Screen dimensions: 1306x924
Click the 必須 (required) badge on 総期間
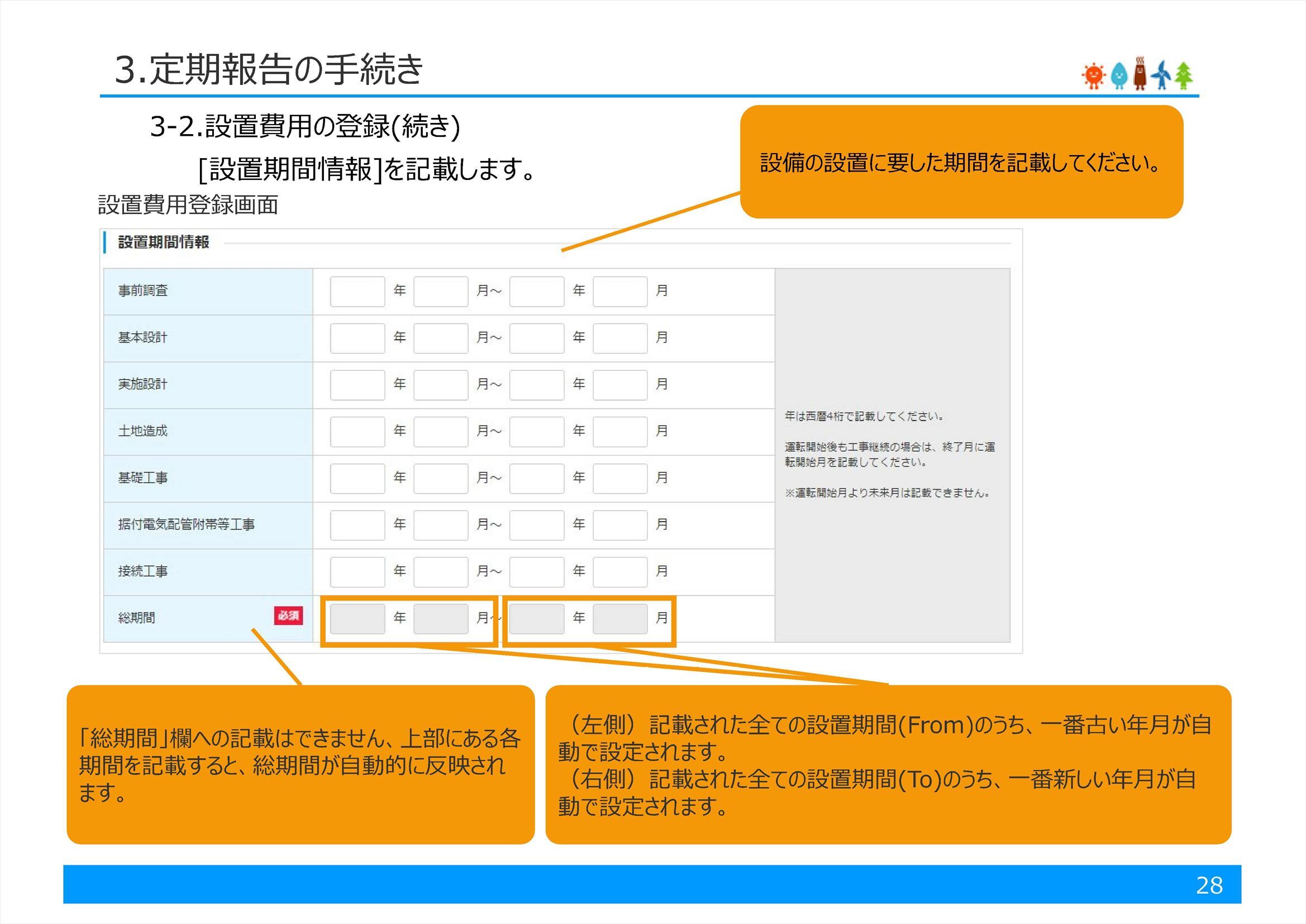click(290, 617)
